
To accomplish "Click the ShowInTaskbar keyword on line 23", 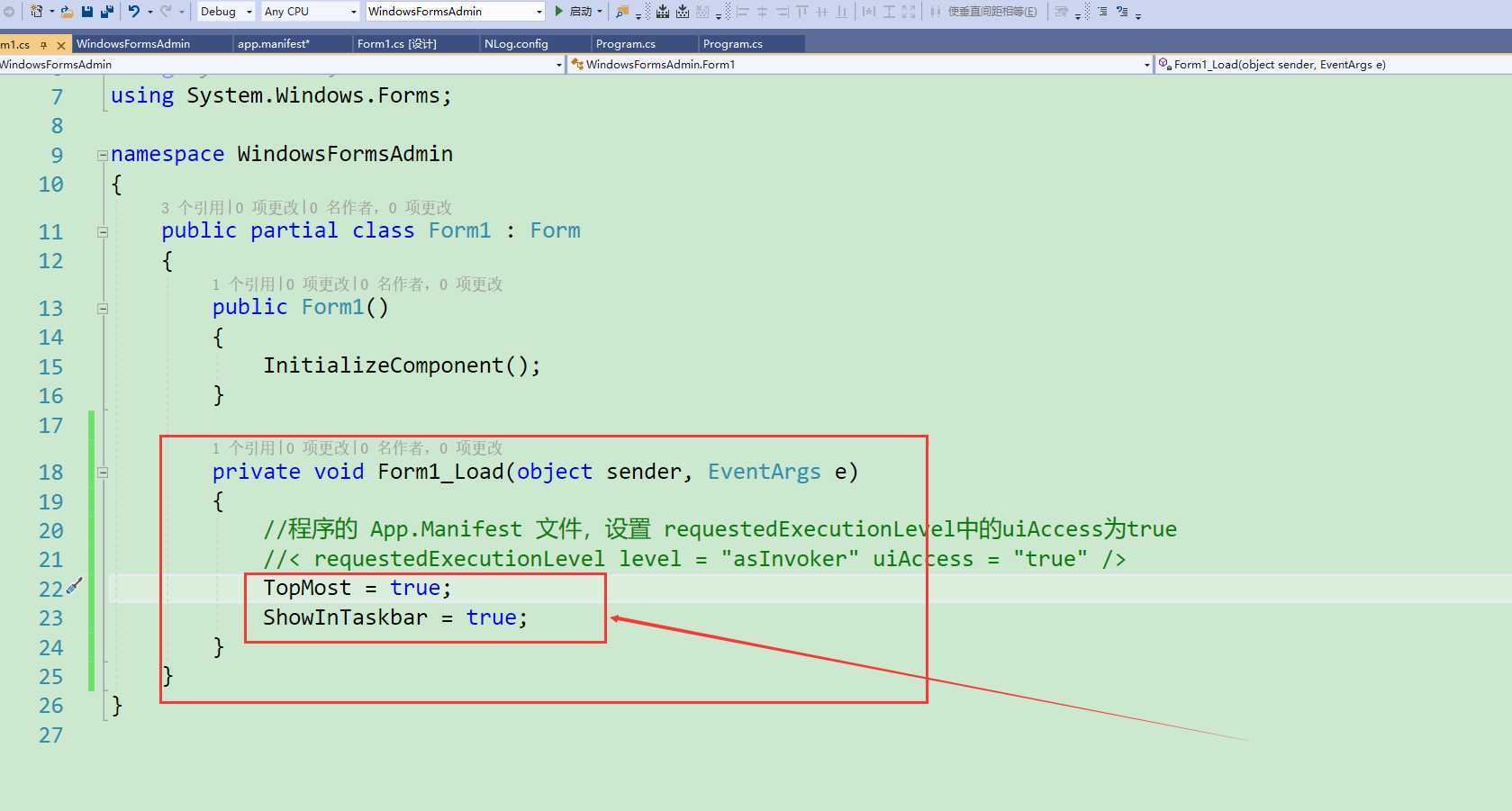I will click(x=345, y=617).
